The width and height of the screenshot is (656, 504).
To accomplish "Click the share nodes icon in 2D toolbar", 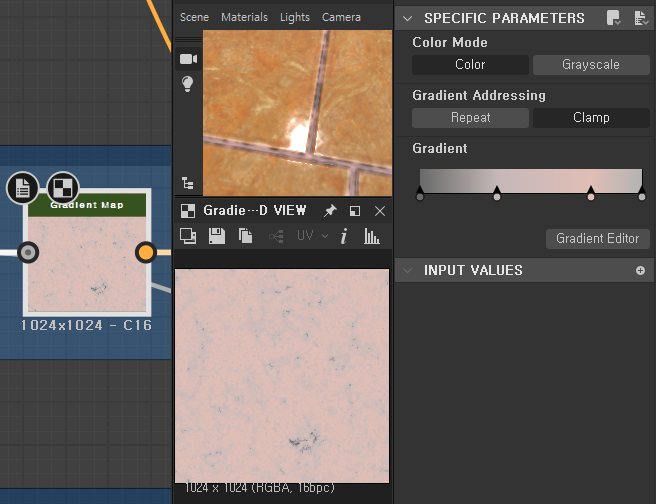I will point(276,236).
